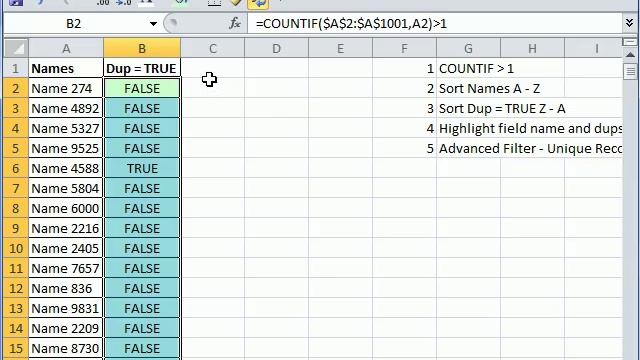
Task: Select column B header
Action: point(142,49)
